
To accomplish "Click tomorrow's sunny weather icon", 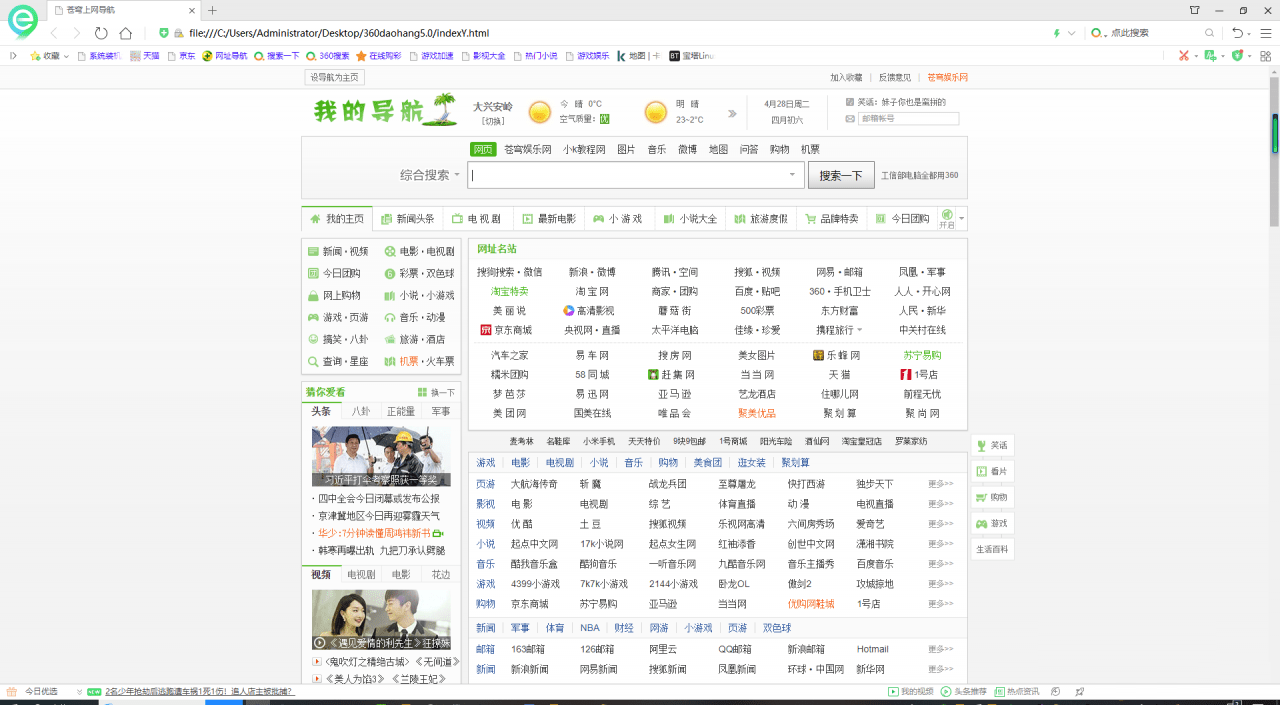I will click(656, 112).
